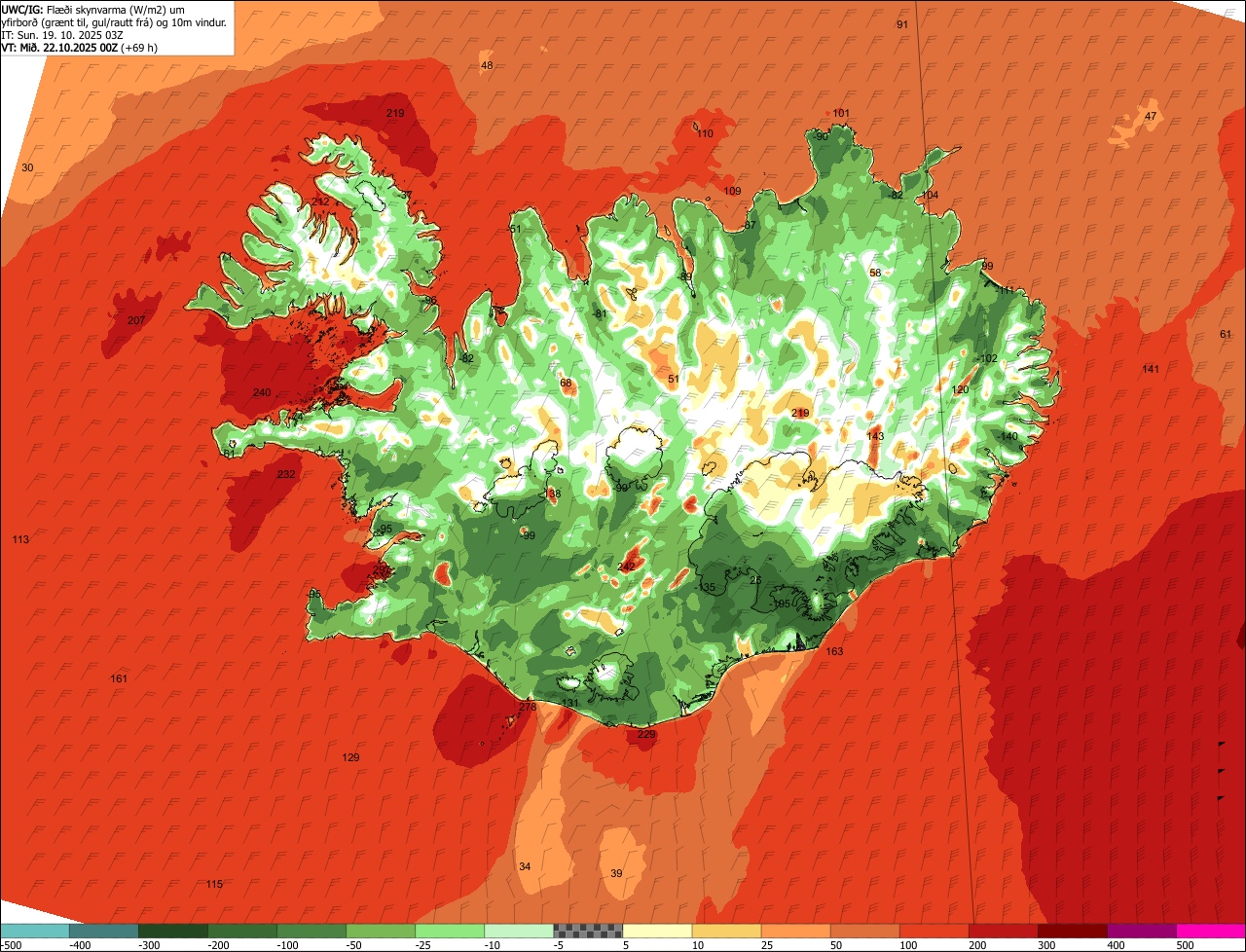1246x952 pixels.
Task: Select the pale yellow 5 to 10 swatch
Action: coord(657,931)
